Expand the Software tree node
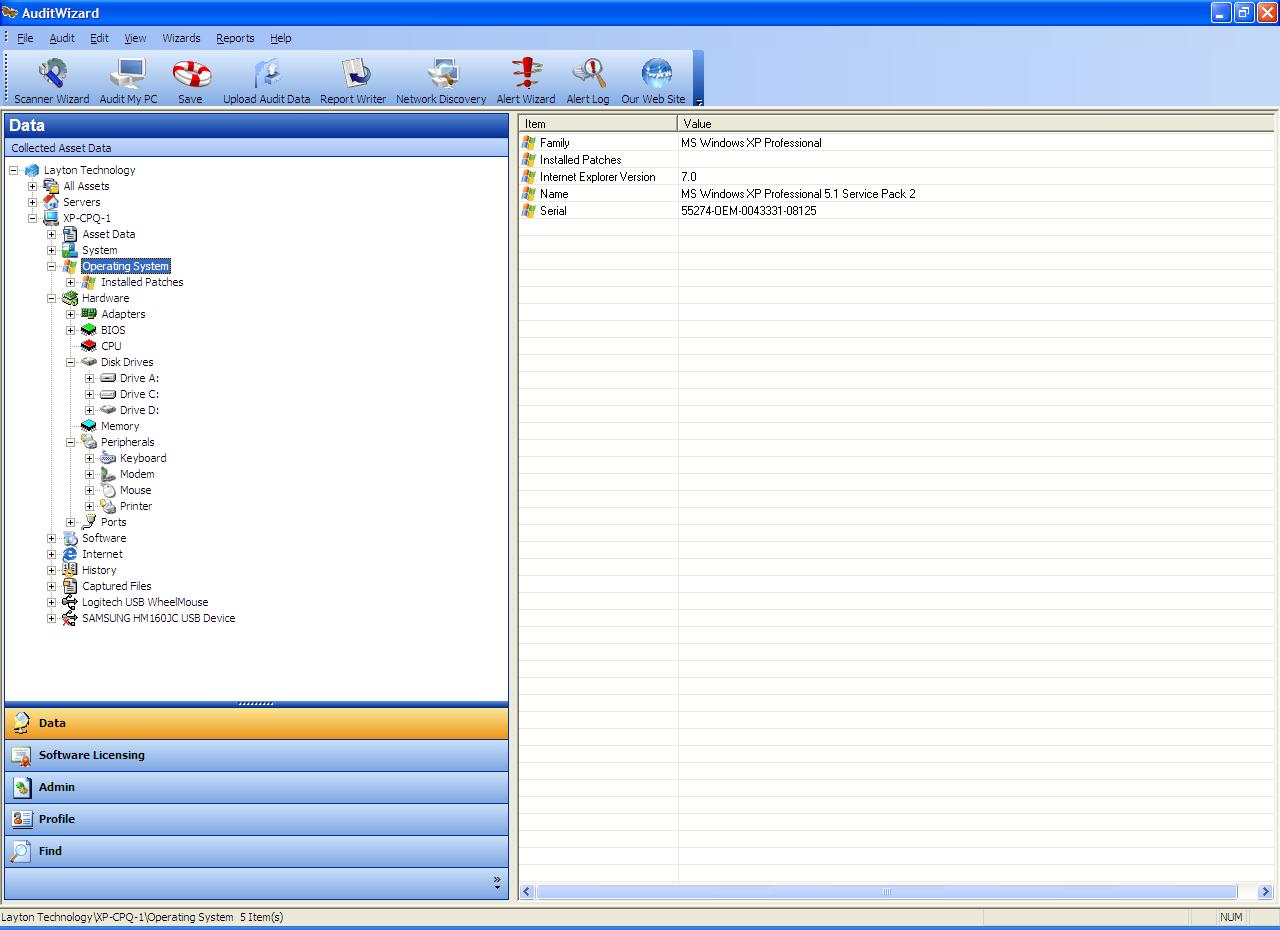1280x930 pixels. coord(52,538)
